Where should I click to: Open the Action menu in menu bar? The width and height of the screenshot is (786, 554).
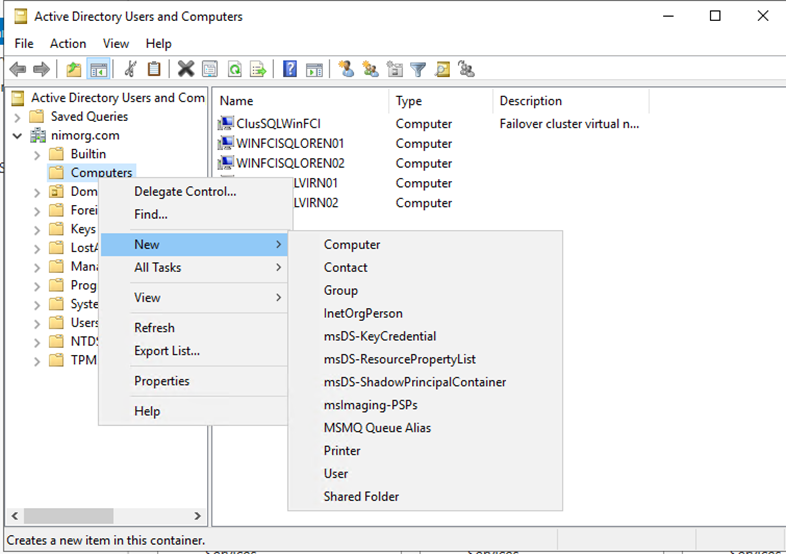(68, 44)
